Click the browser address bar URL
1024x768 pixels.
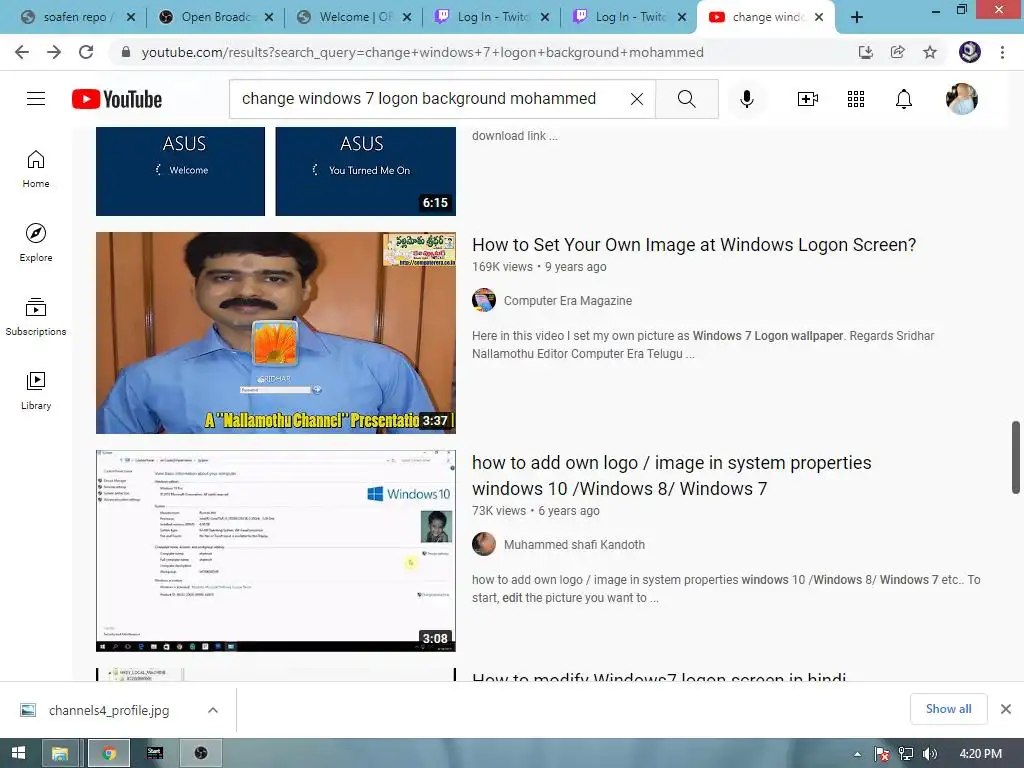point(423,52)
